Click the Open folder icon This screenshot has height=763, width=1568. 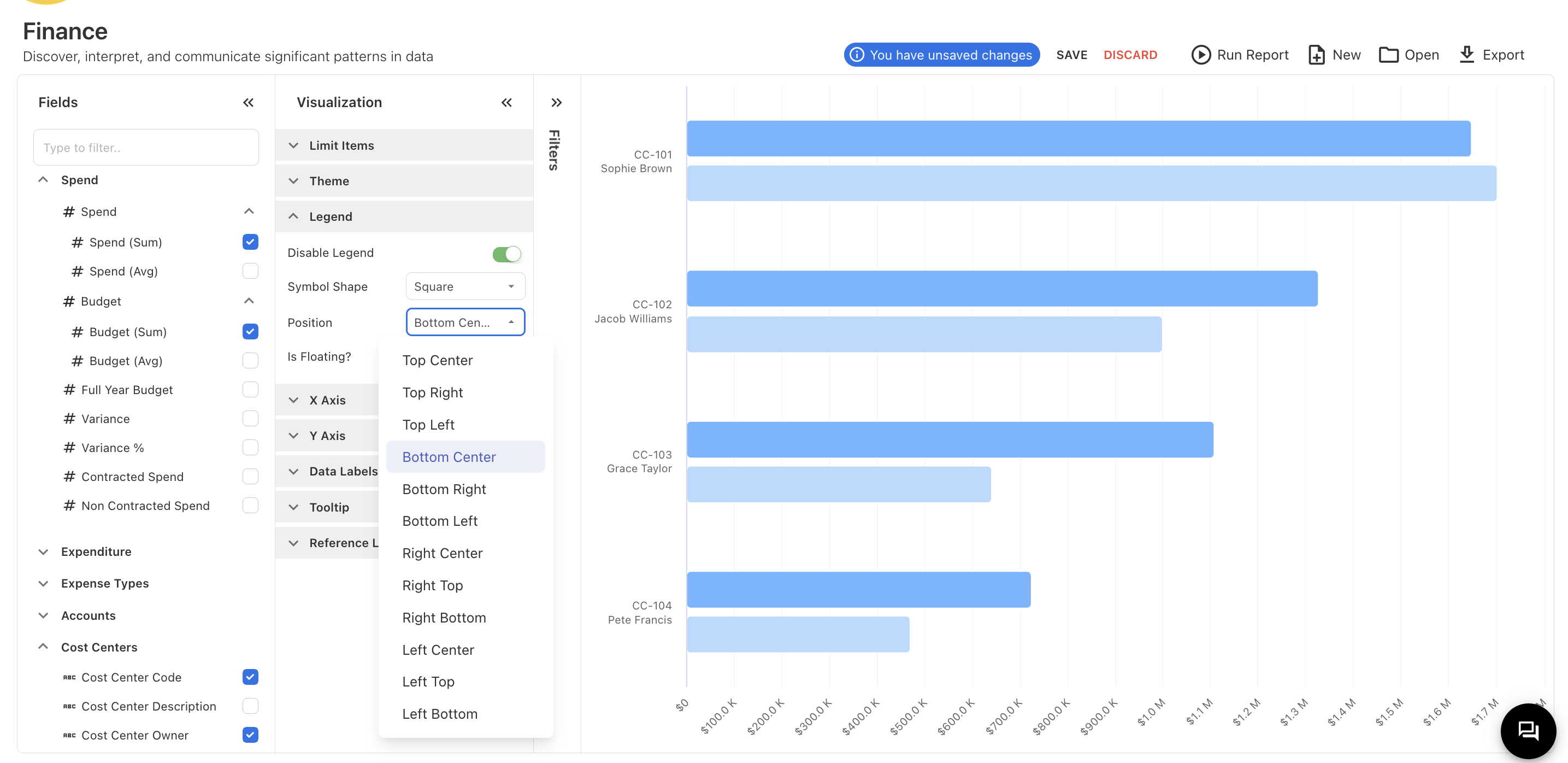(x=1388, y=55)
